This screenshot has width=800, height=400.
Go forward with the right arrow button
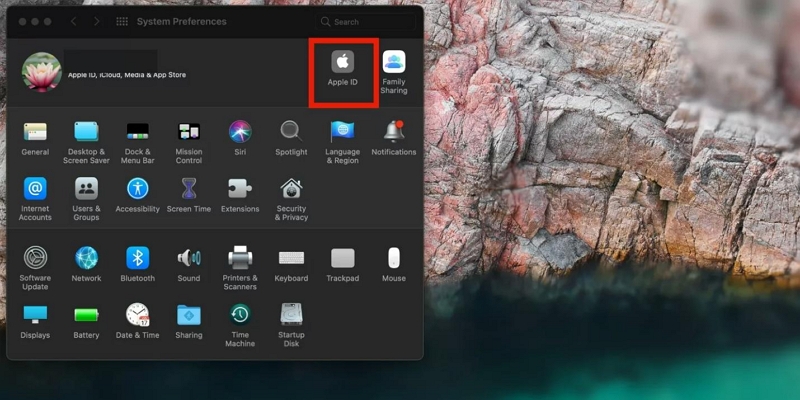(96, 21)
